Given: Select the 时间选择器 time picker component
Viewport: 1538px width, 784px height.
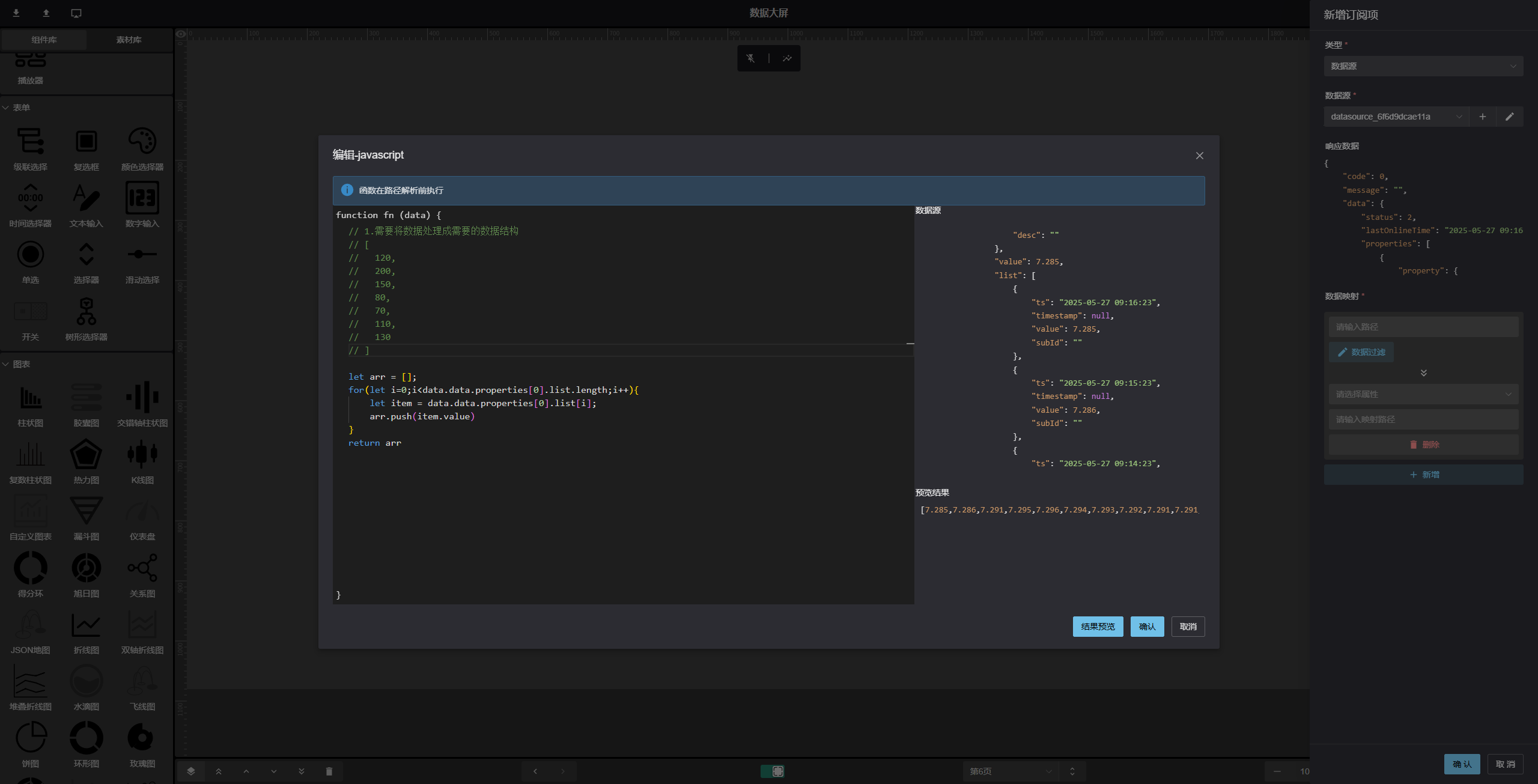Looking at the screenshot, I should click(x=30, y=198).
